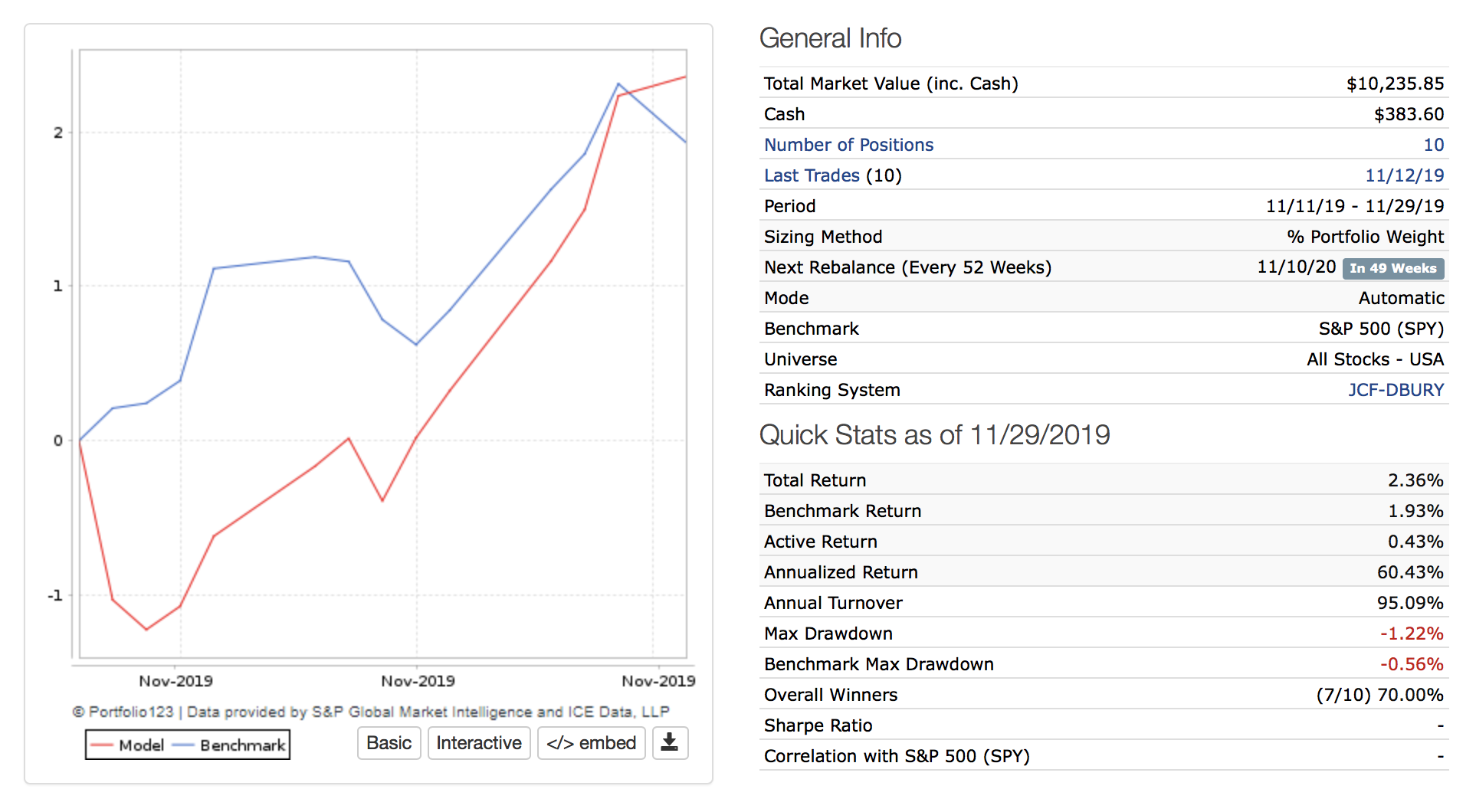Switch chart to Basic view
The width and height of the screenshot is (1476, 812).
389,743
